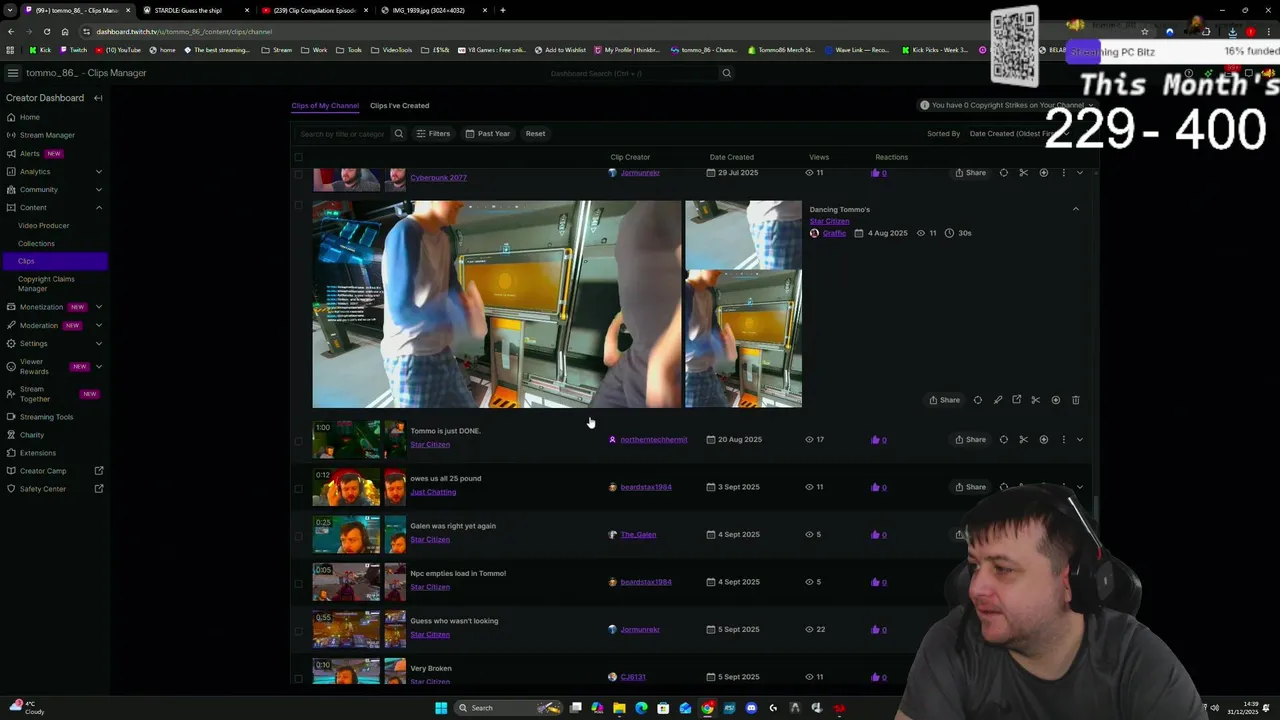The image size is (1280, 720).
Task: Click the Dashboard Search field in header
Action: click(632, 73)
